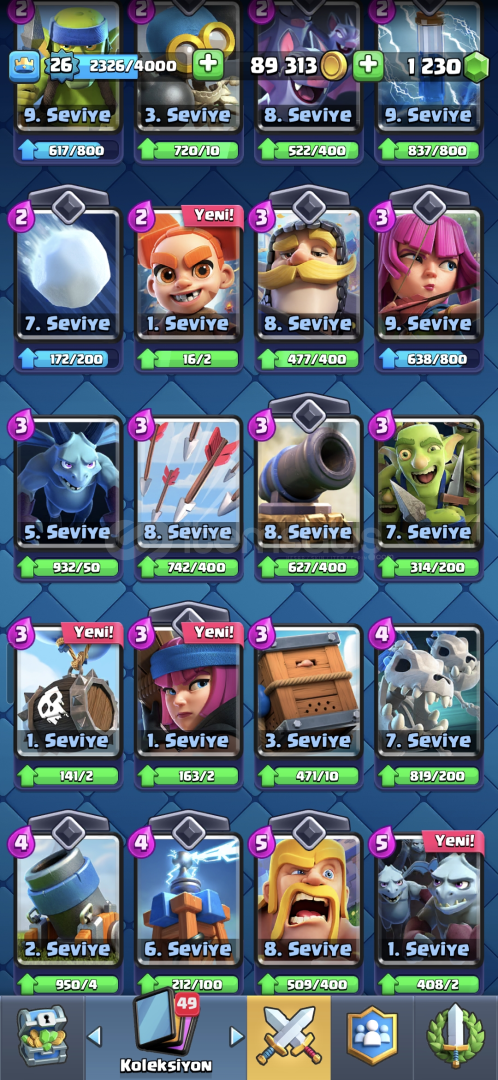Select the Tesla tower card at level 6
This screenshot has height=1080, width=498.
point(189,900)
